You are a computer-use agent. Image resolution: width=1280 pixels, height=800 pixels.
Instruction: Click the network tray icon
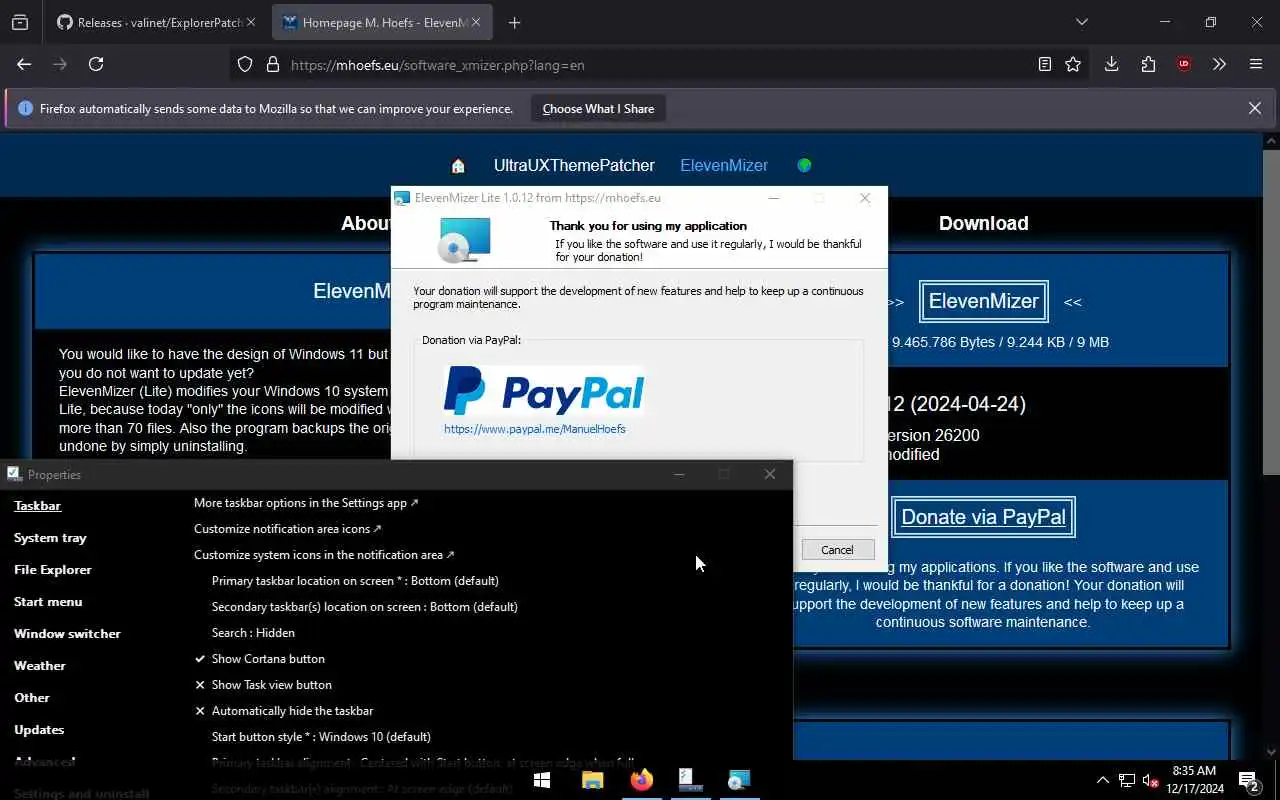pos(1127,780)
